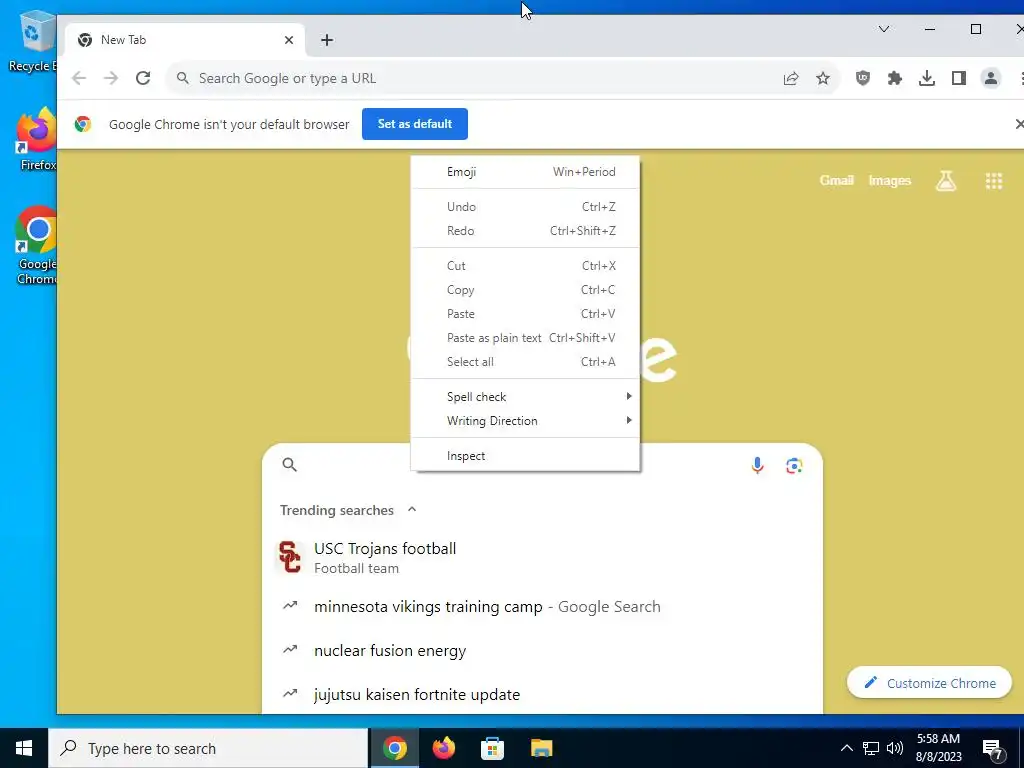Choose Paste as plain text

(525, 338)
